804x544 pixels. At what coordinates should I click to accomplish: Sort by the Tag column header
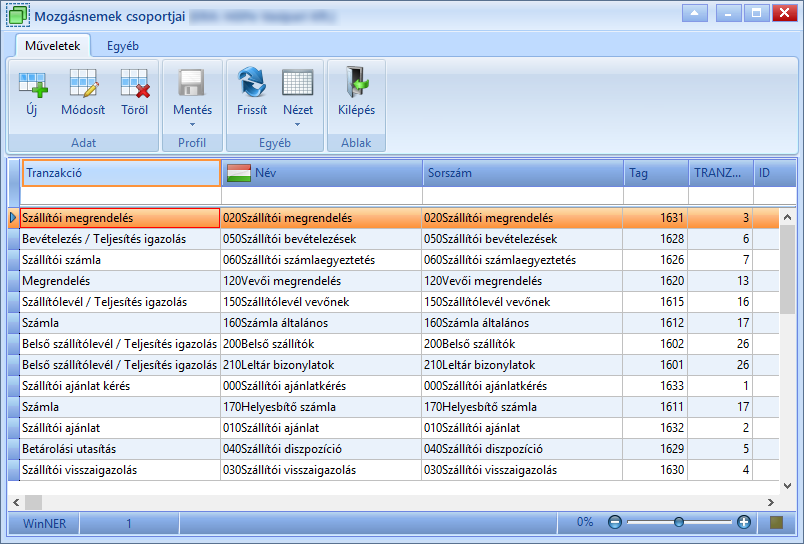[x=656, y=173]
